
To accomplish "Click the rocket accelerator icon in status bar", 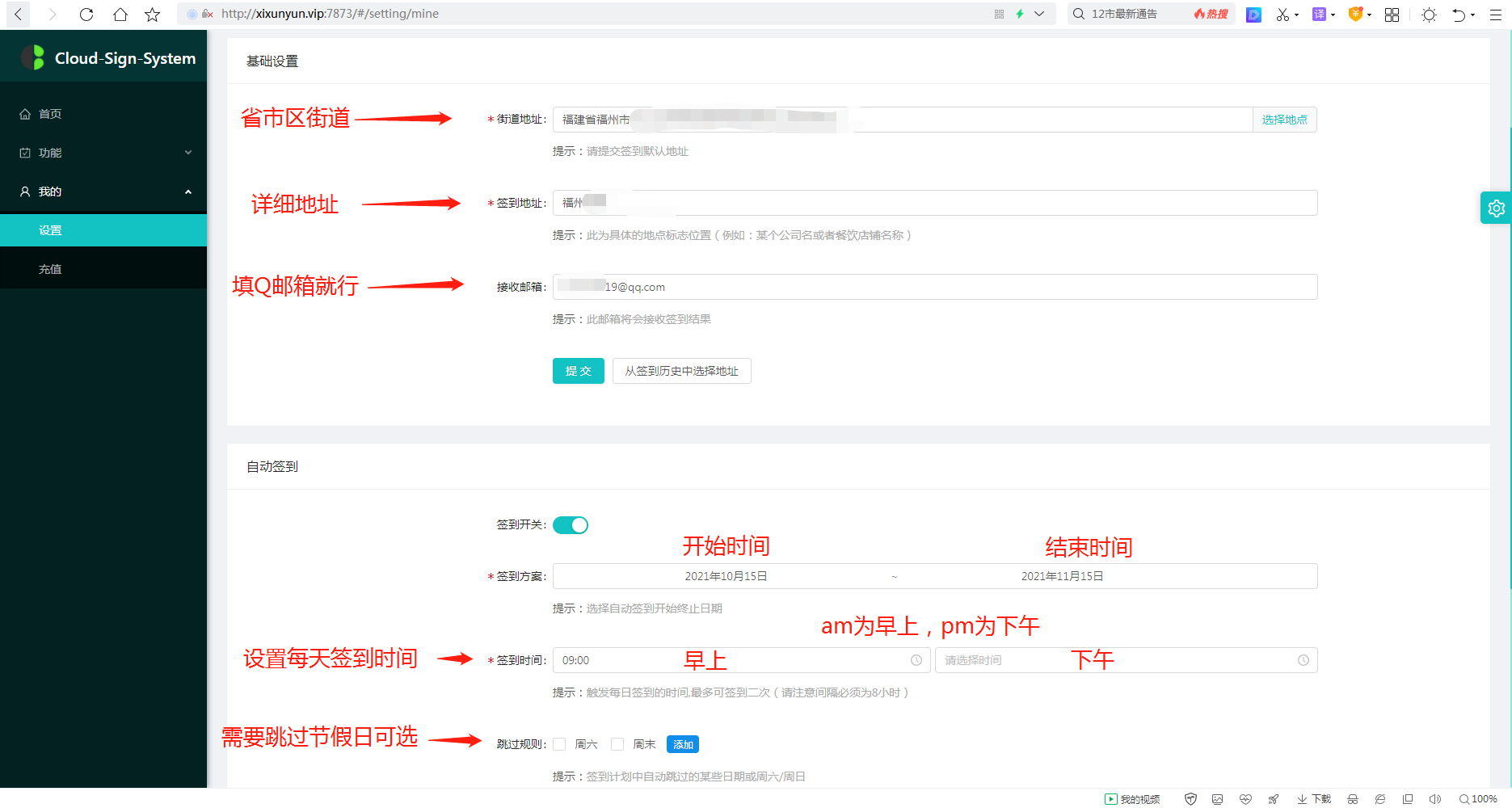I will point(1273,799).
